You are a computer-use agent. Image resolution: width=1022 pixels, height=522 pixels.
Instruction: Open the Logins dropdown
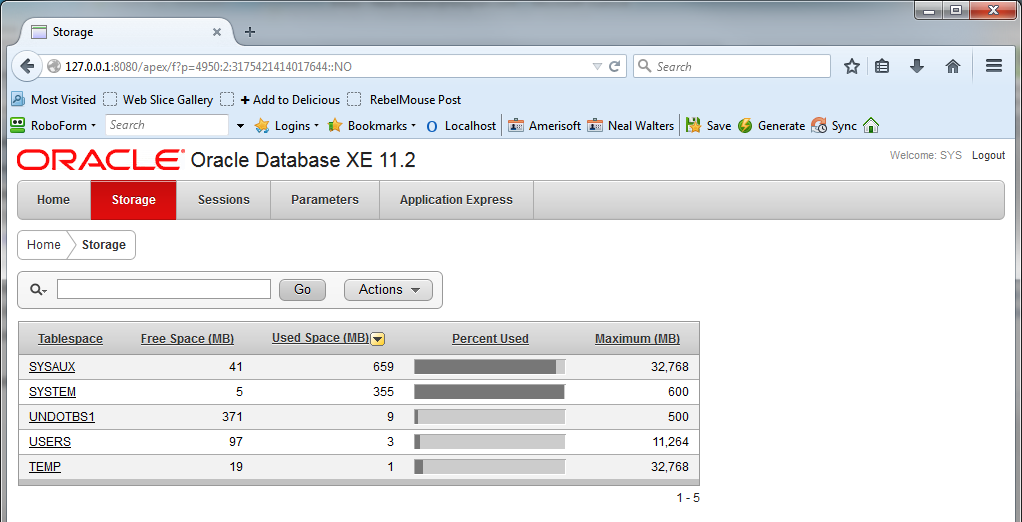(287, 126)
